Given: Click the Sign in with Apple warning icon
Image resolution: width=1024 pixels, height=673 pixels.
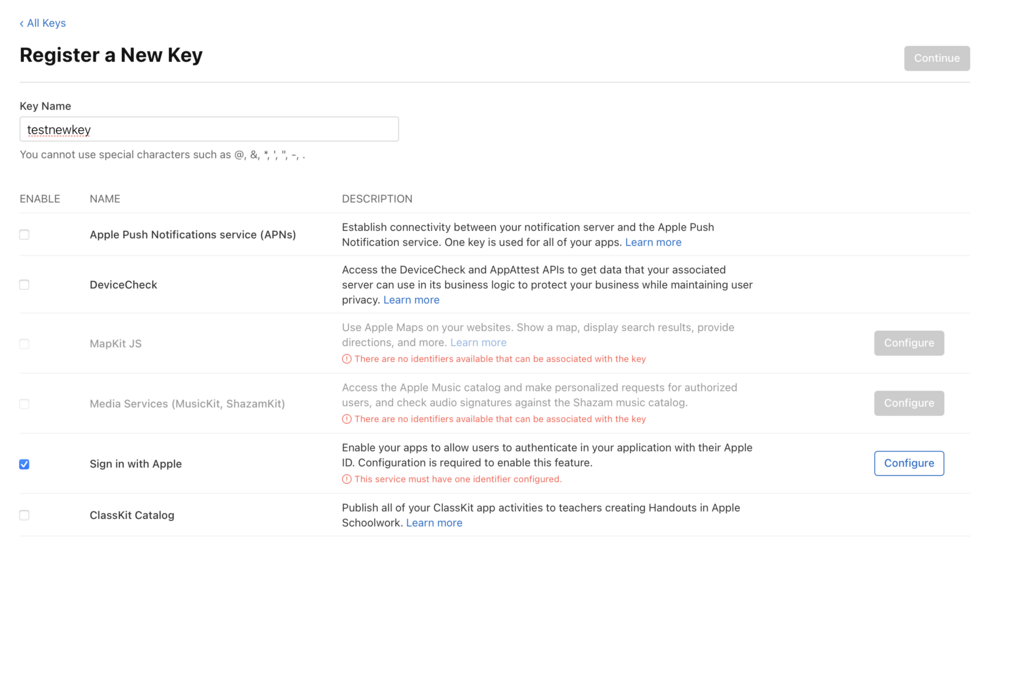Looking at the screenshot, I should (347, 479).
